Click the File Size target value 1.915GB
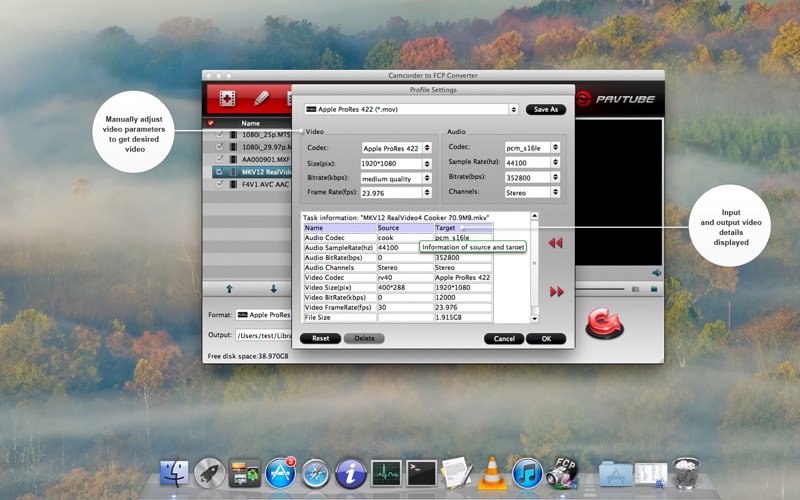The image size is (800, 500). 463,317
